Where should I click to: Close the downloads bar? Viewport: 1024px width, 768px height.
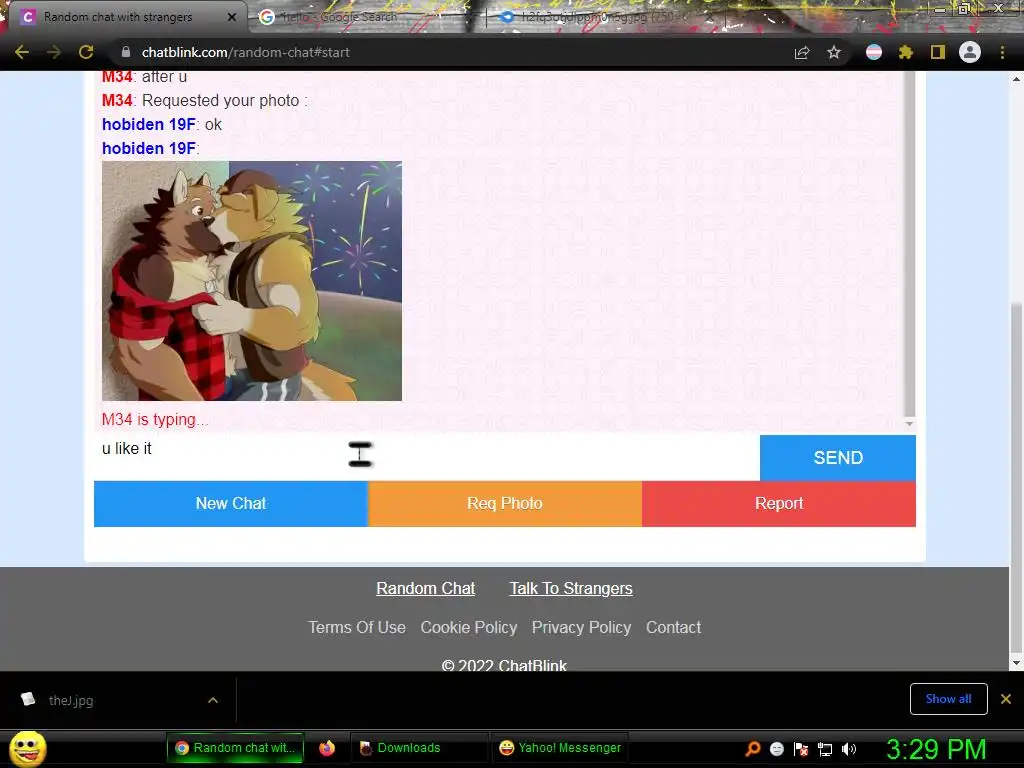click(x=1006, y=699)
